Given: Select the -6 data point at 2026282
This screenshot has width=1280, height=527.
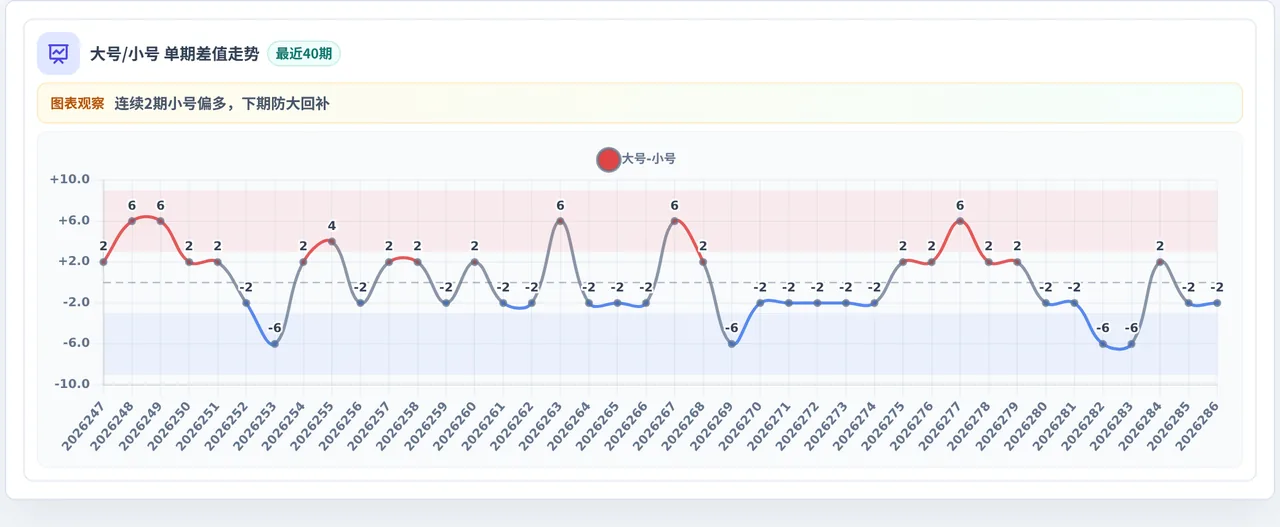Looking at the screenshot, I should pos(1103,344).
